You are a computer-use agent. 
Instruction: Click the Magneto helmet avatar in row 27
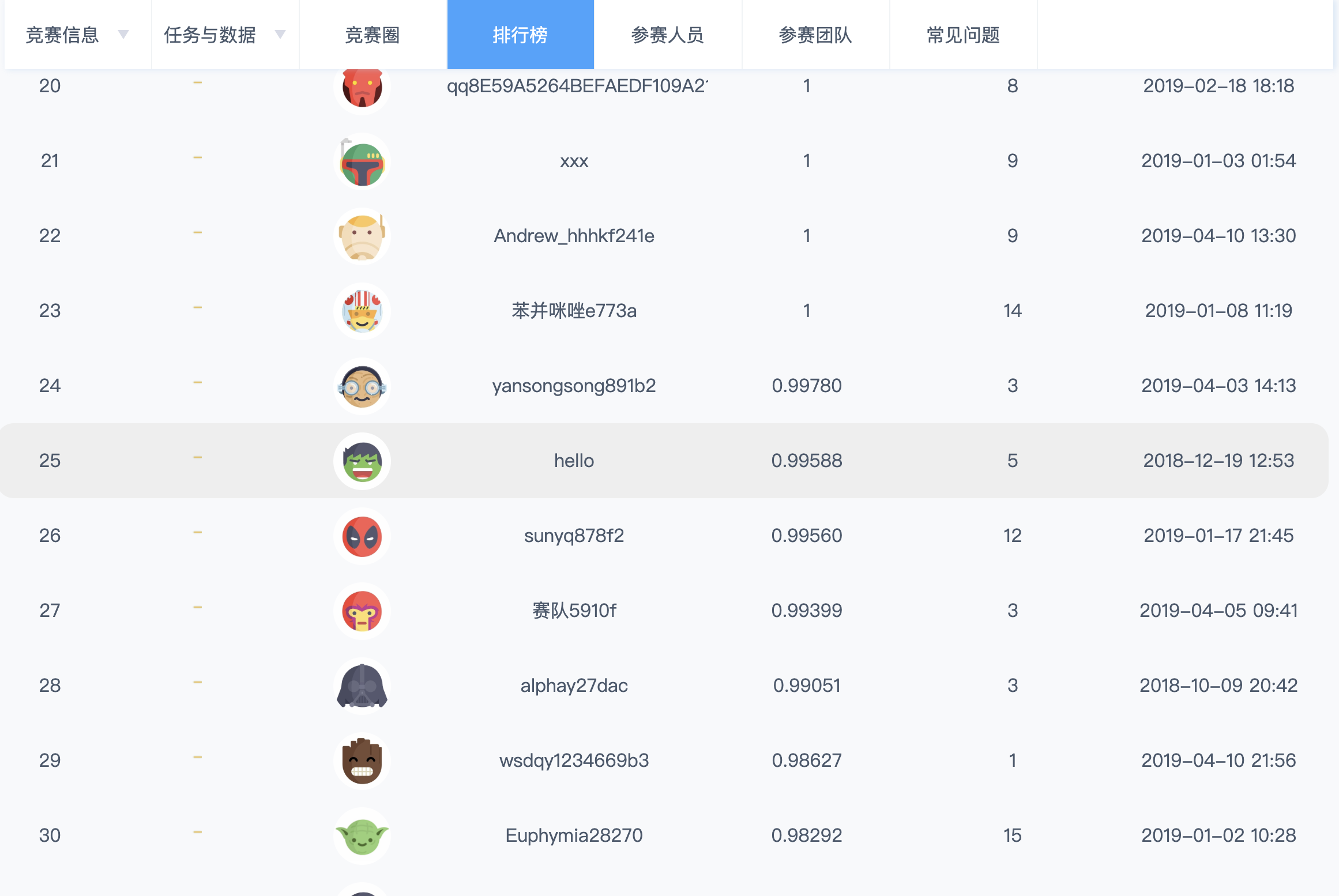click(x=362, y=611)
